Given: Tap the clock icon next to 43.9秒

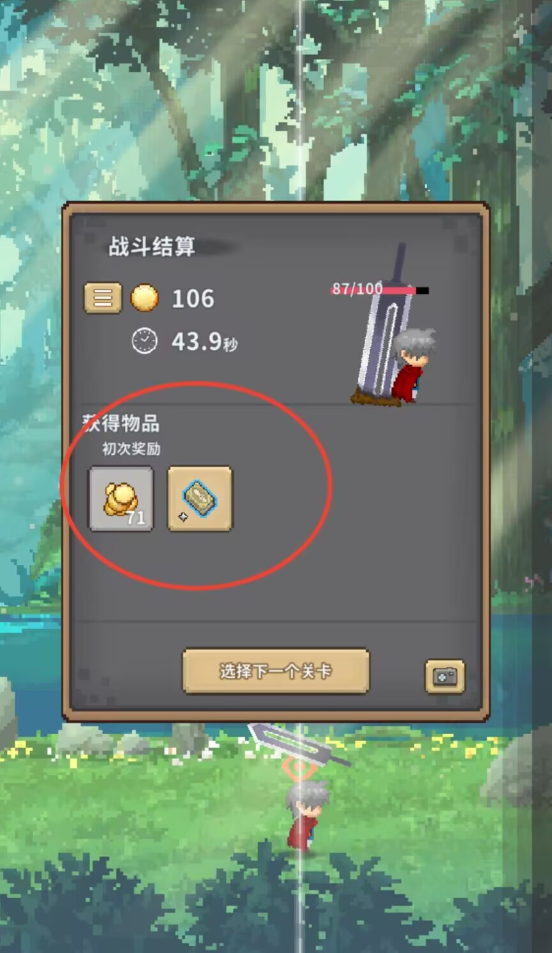Looking at the screenshot, I should pos(145,341).
